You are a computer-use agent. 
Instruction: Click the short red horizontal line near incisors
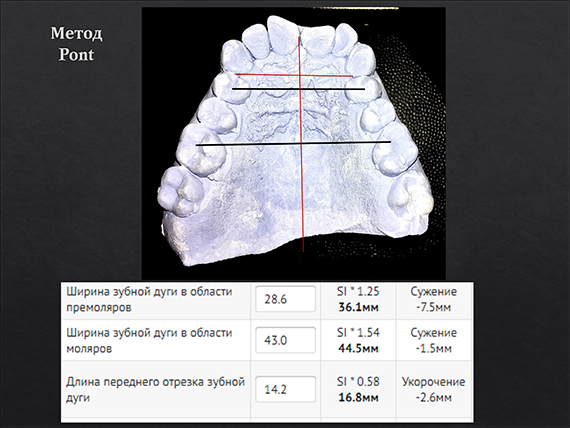(x=294, y=75)
